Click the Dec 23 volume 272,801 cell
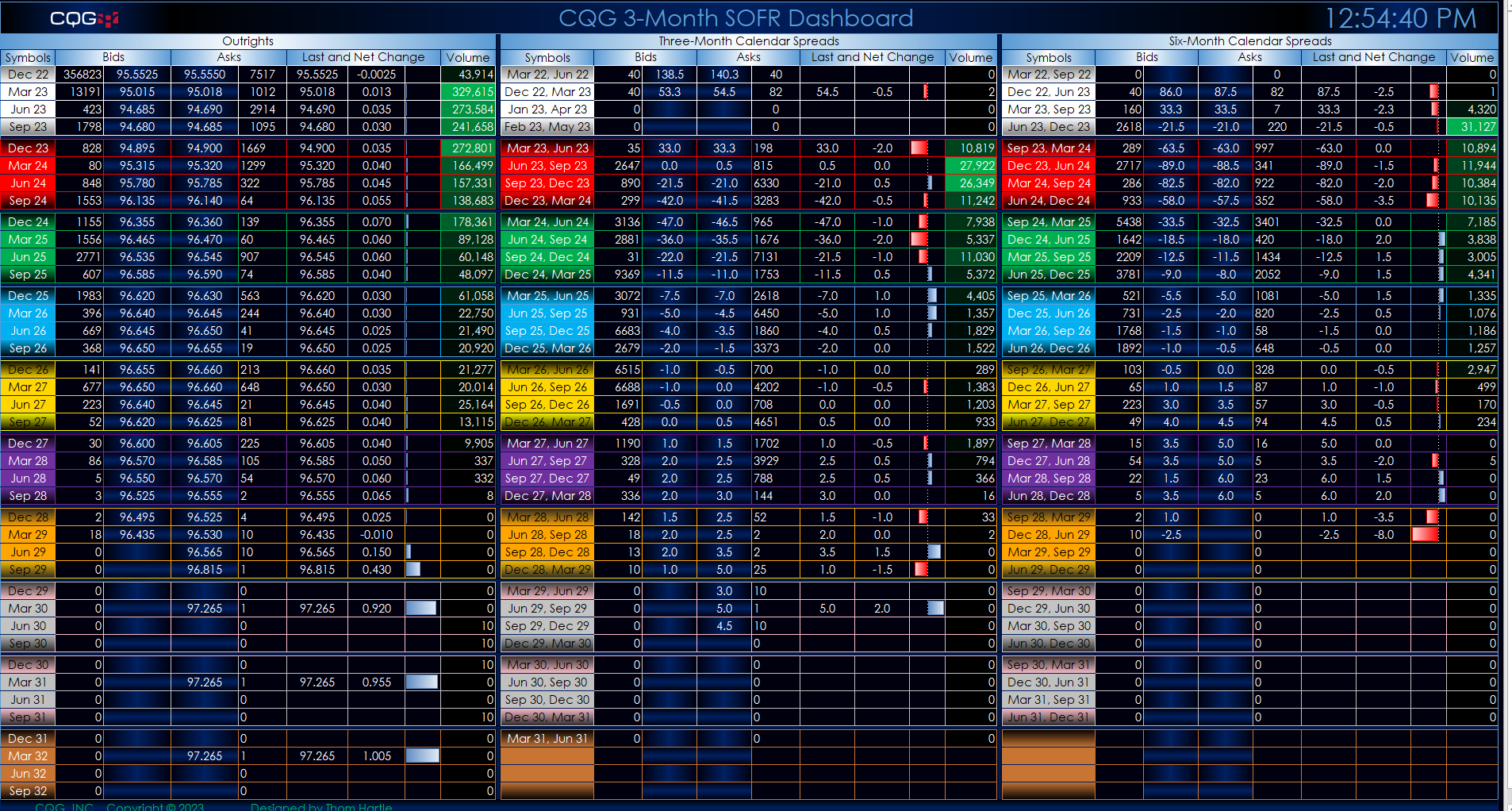The image size is (1512, 811). (x=468, y=148)
